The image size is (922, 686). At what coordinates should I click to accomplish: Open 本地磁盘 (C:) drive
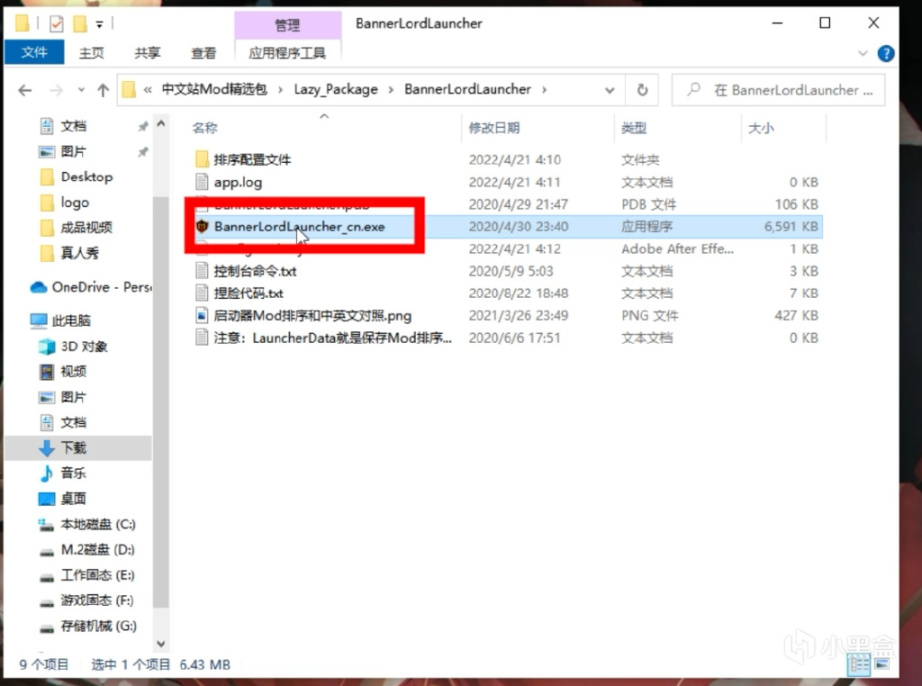point(98,524)
